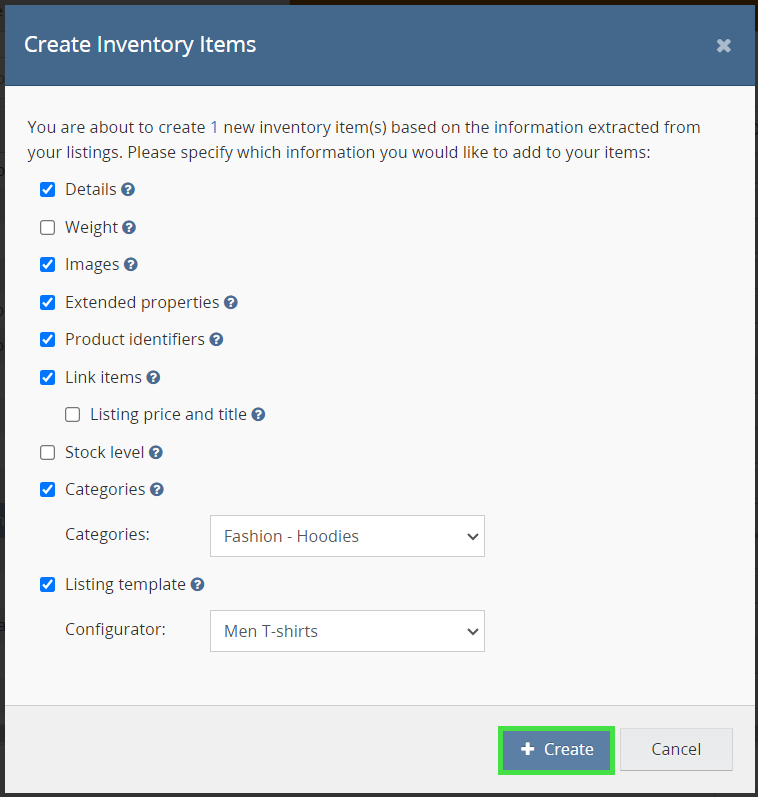The width and height of the screenshot is (758, 797).
Task: Disable the Images checkbox
Action: point(48,265)
